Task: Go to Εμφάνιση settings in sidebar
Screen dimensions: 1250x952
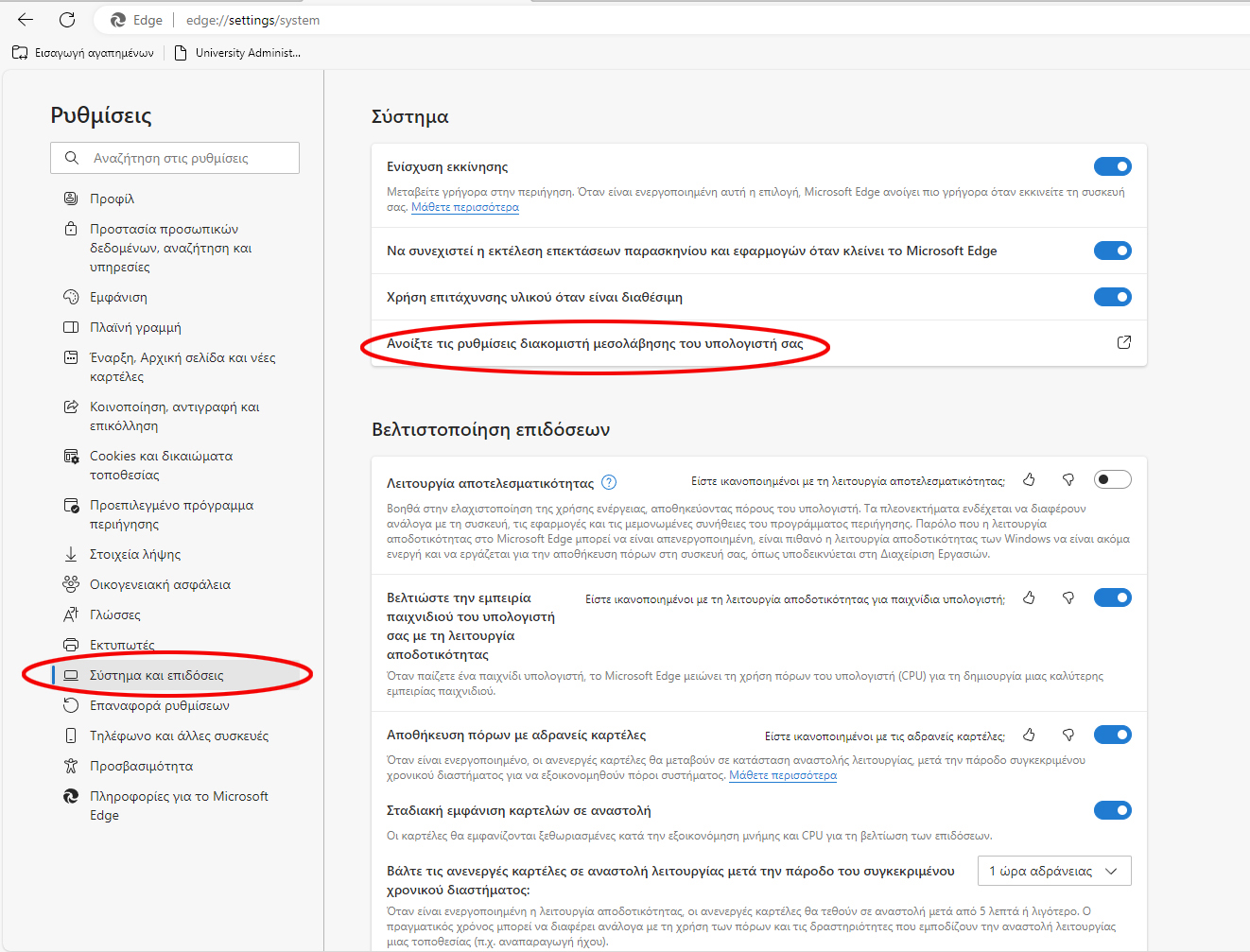Action: (118, 297)
